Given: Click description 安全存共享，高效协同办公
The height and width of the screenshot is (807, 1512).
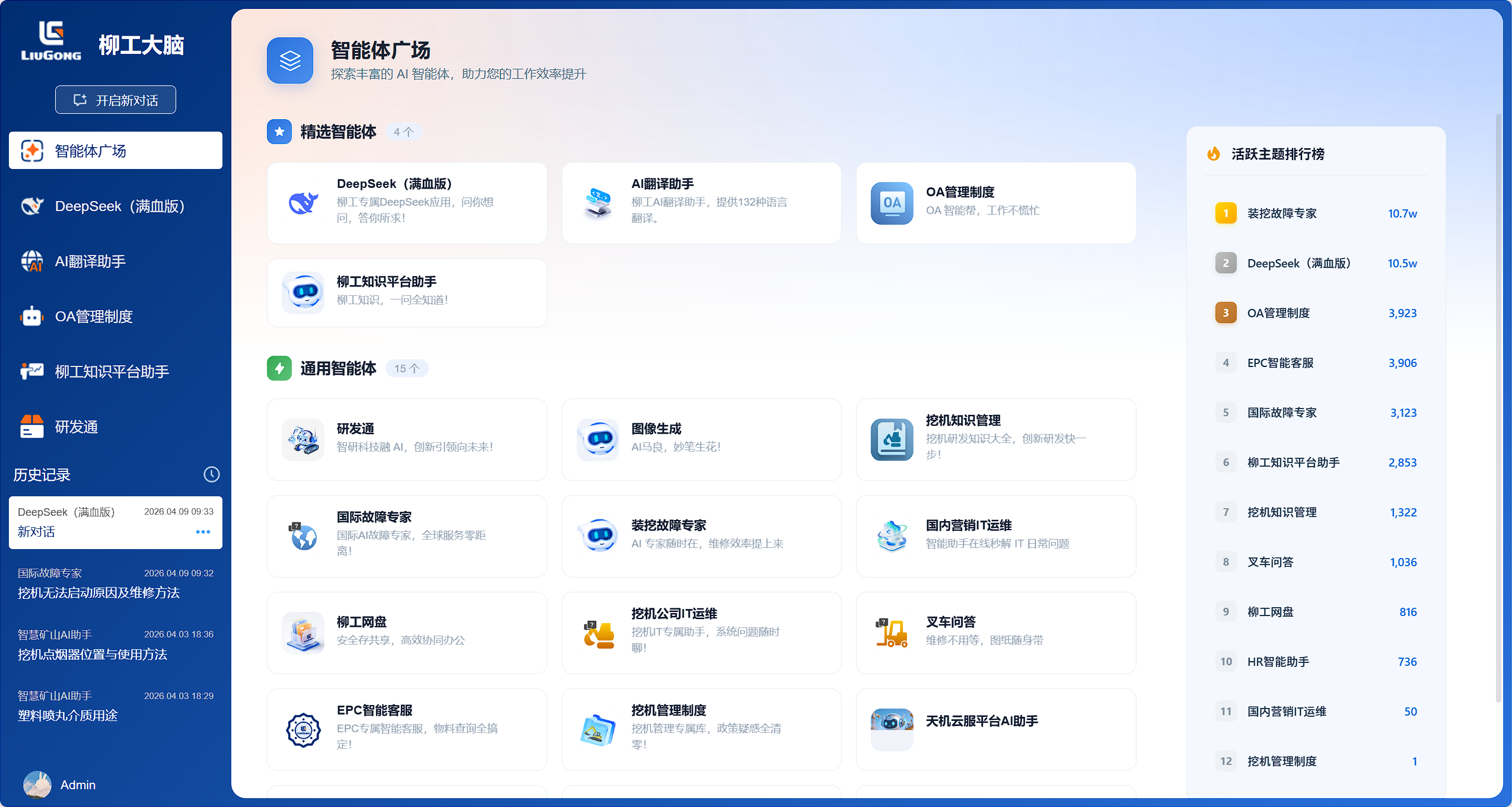Looking at the screenshot, I should pos(401,640).
